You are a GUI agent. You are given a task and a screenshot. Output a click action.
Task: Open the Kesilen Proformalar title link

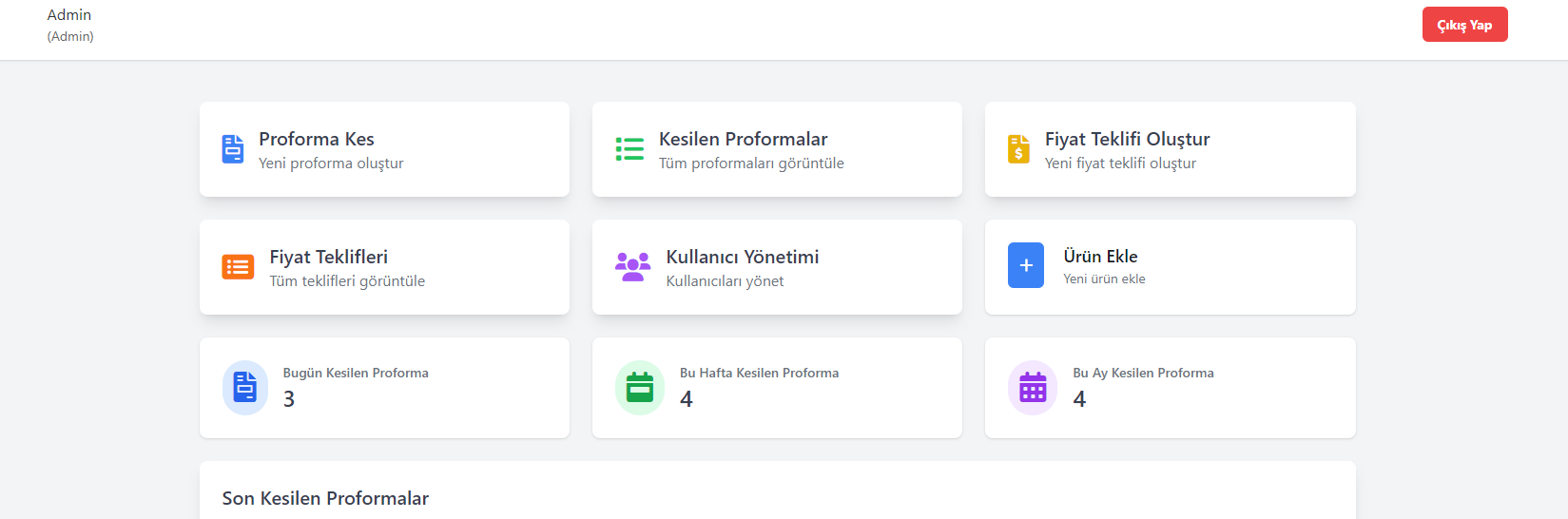pos(744,139)
